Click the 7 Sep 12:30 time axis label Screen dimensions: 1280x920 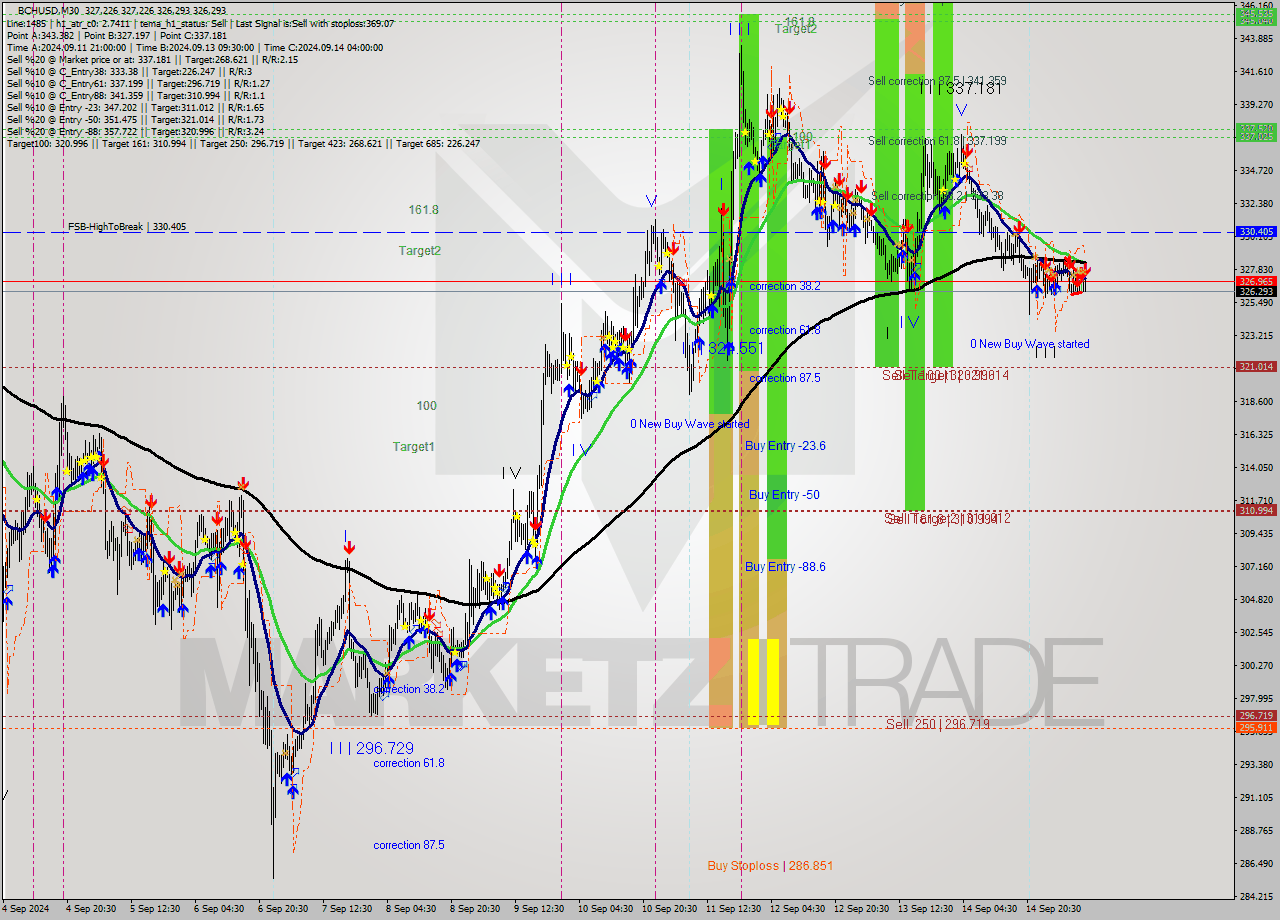coord(346,909)
